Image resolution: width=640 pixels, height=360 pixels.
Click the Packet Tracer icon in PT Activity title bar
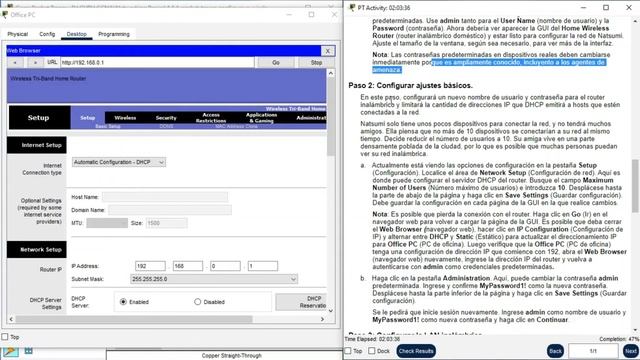tap(352, 8)
